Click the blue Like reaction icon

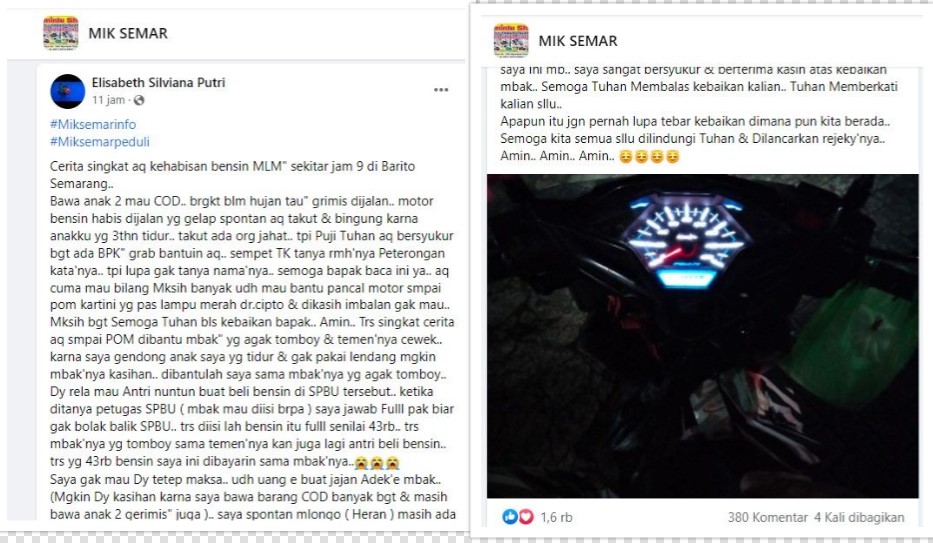(x=510, y=517)
